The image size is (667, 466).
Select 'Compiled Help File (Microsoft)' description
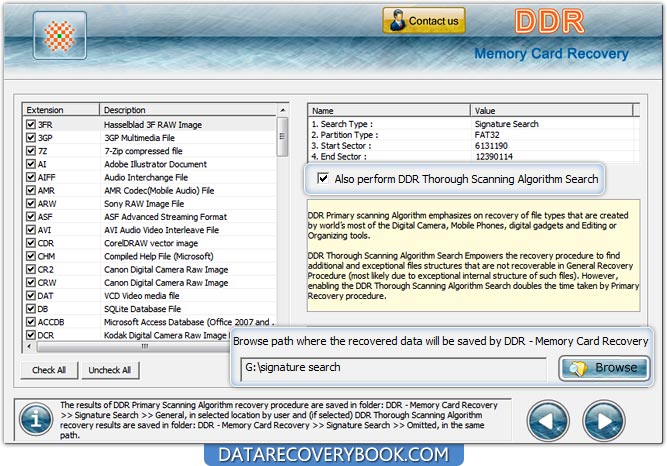click(x=159, y=257)
